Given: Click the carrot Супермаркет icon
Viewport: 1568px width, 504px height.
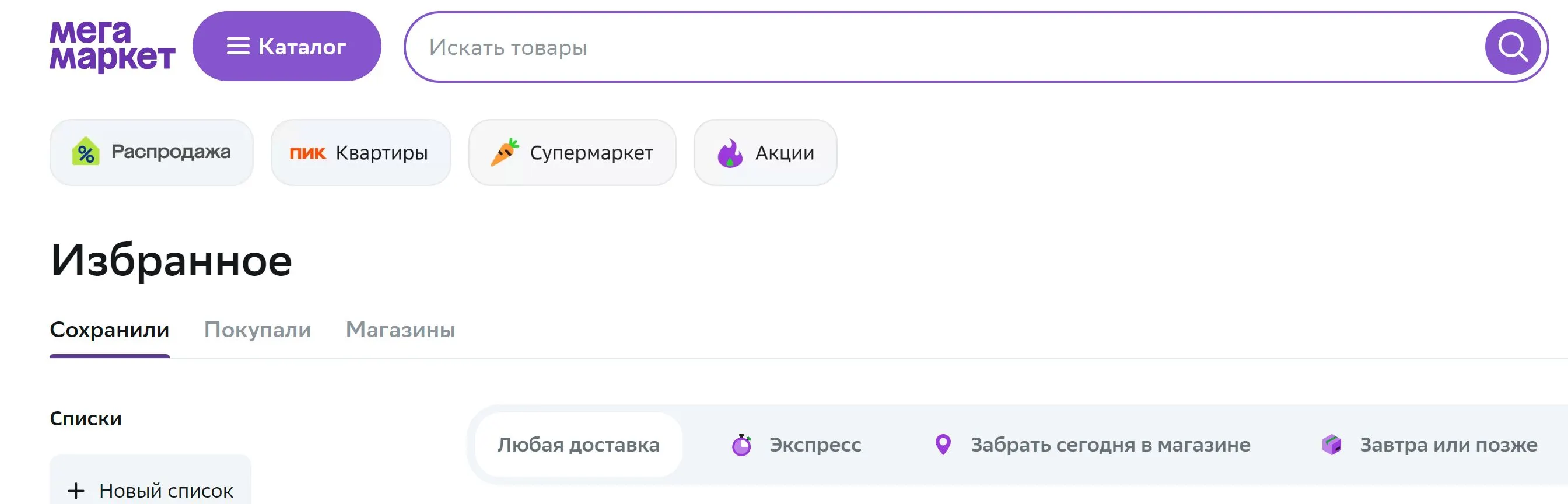Looking at the screenshot, I should [x=505, y=152].
